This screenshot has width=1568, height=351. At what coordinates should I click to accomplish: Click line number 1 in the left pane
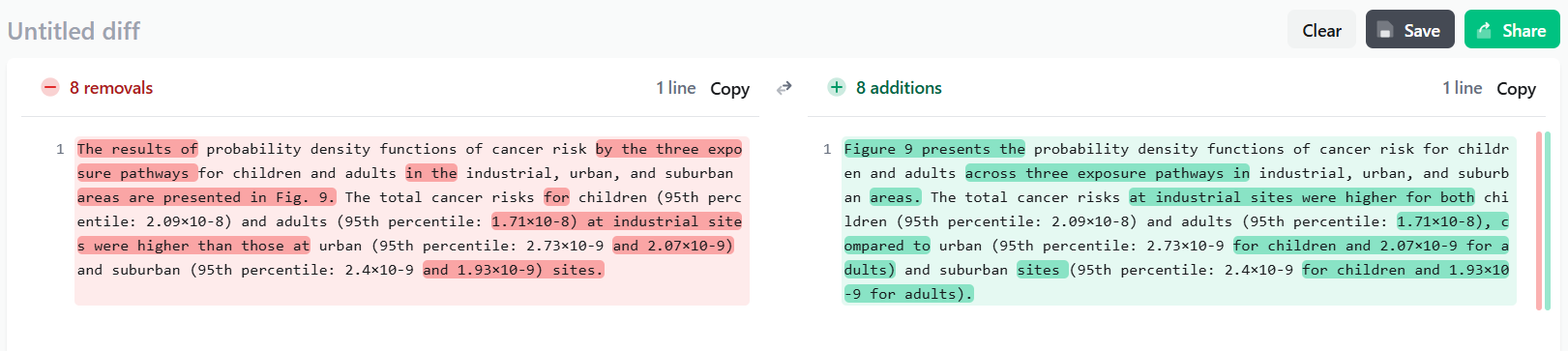(x=60, y=149)
